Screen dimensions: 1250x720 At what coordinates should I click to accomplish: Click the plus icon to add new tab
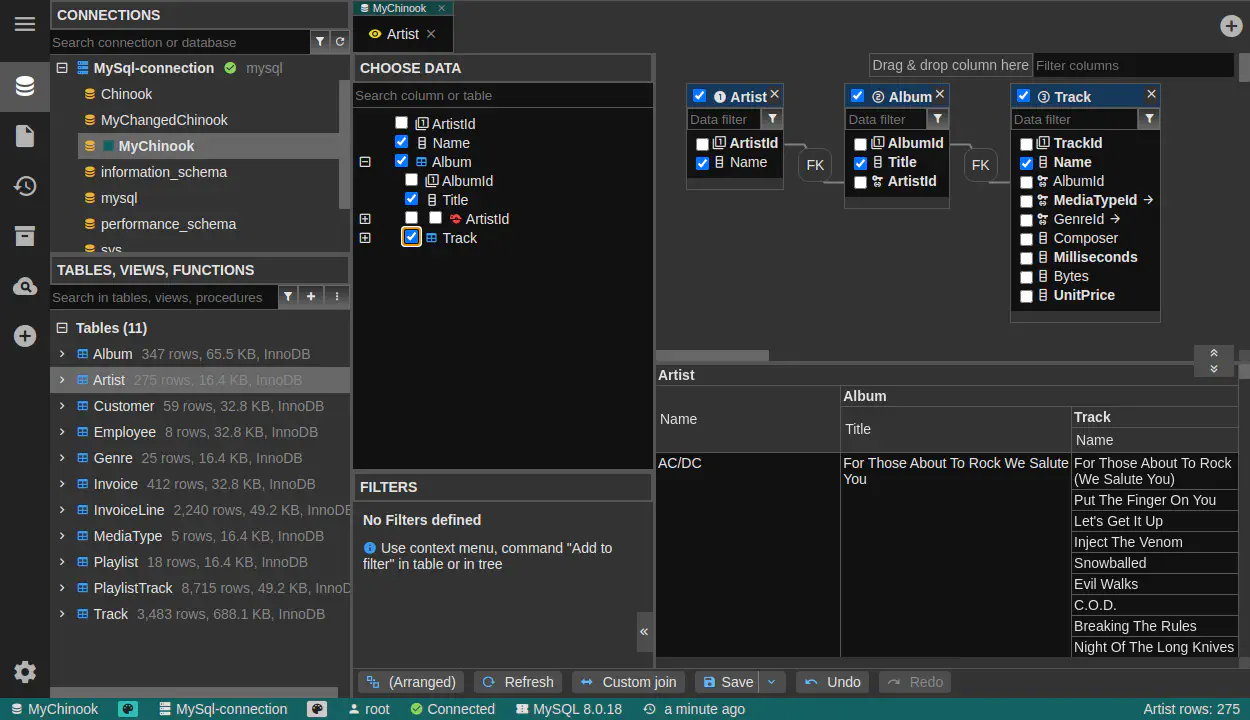click(1231, 26)
